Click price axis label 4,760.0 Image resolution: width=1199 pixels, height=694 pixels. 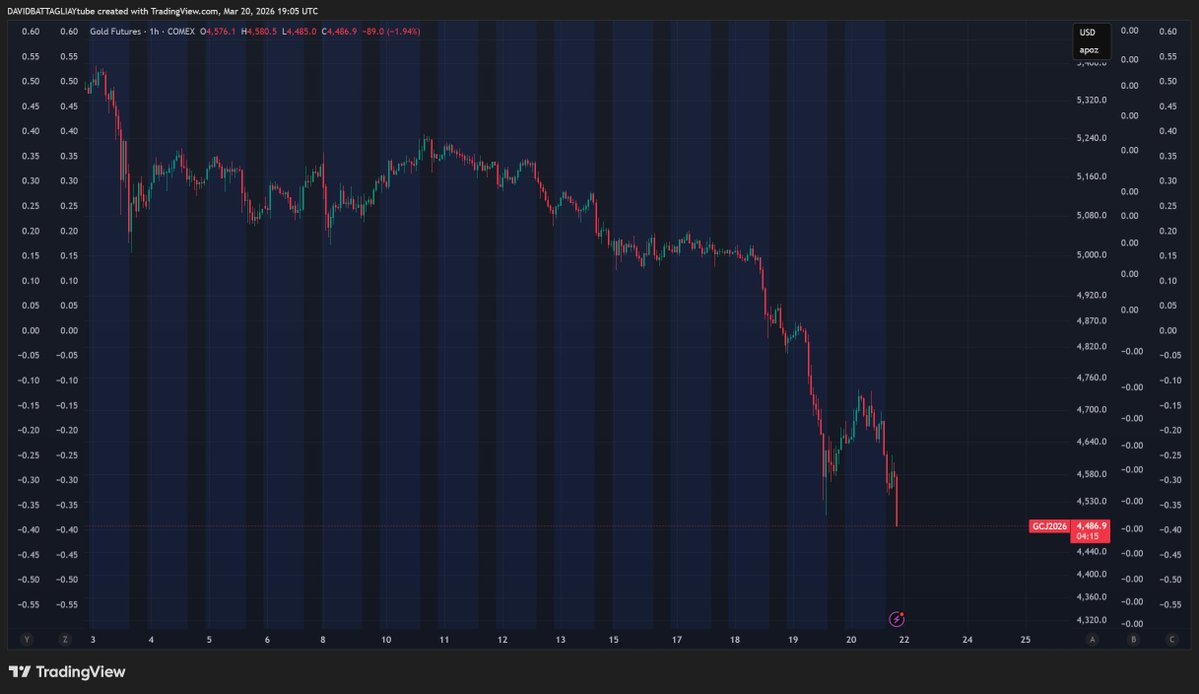pos(1091,378)
